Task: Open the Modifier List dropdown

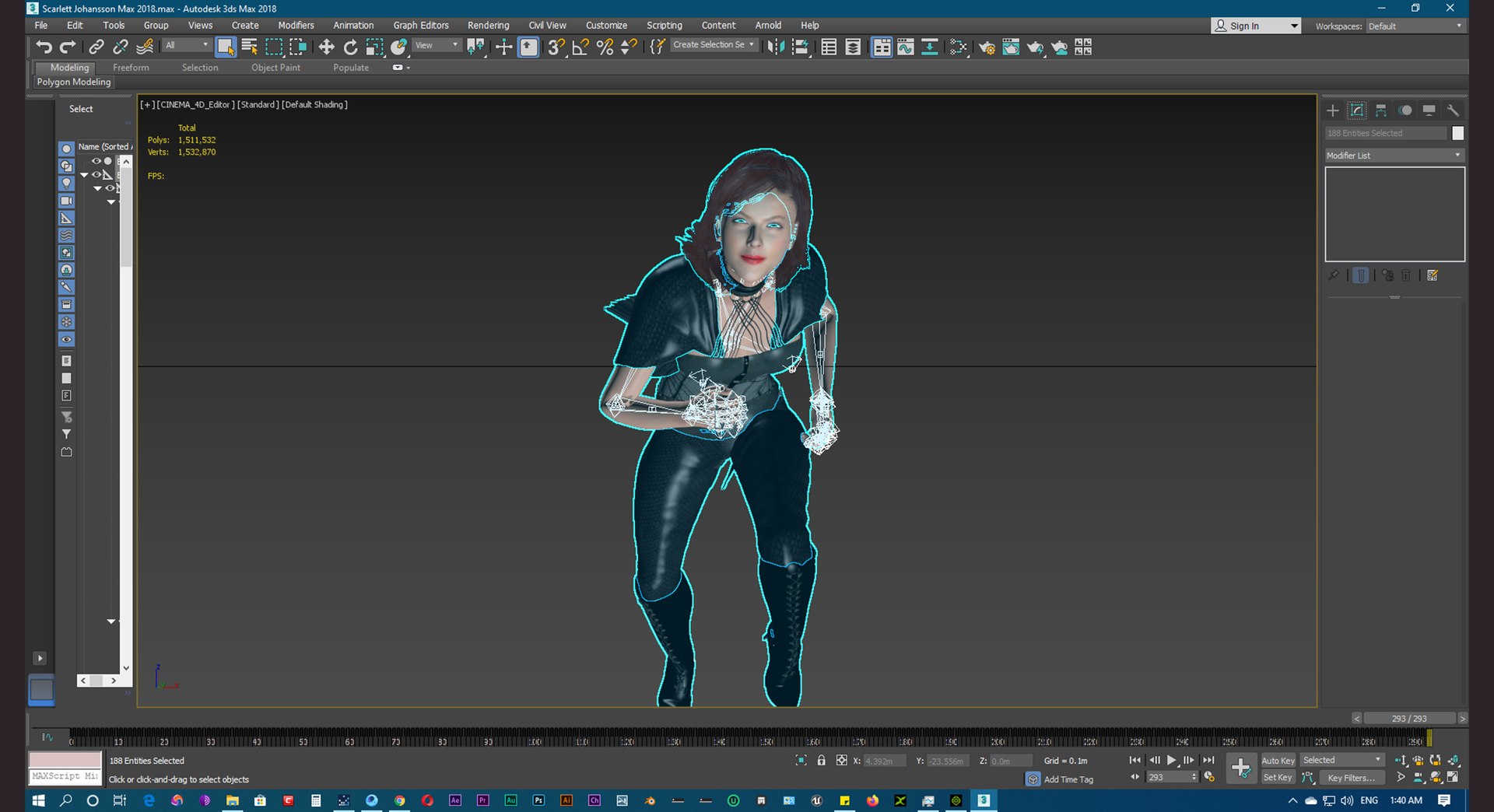Action: 1394,156
